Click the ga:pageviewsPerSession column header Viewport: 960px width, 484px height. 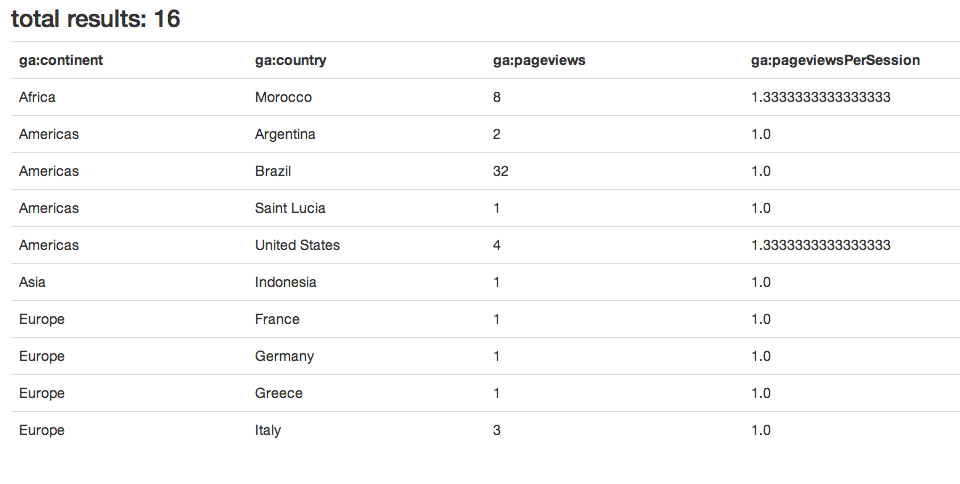(x=835, y=60)
